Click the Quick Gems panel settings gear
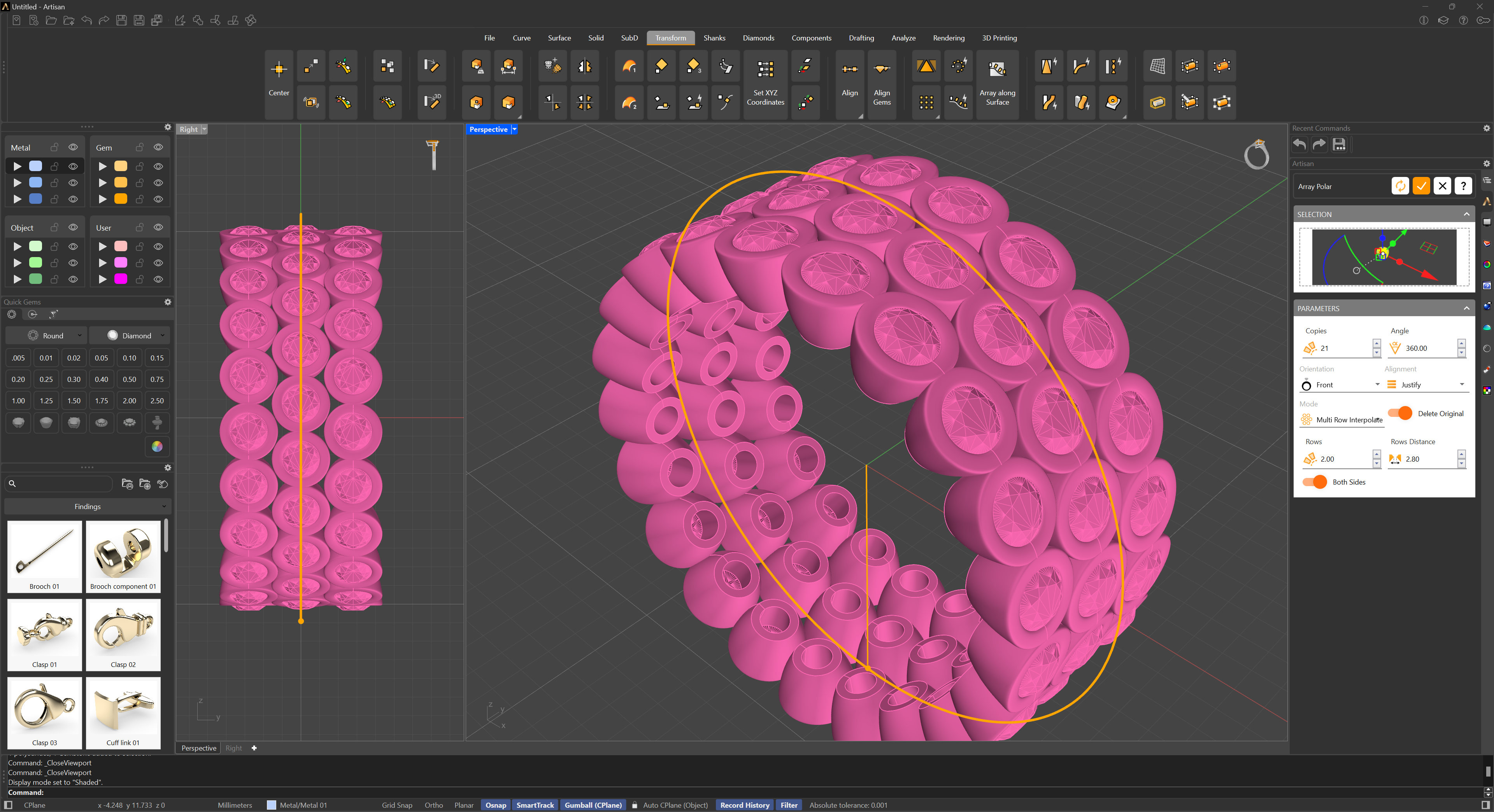The height and width of the screenshot is (812, 1494). 168,302
